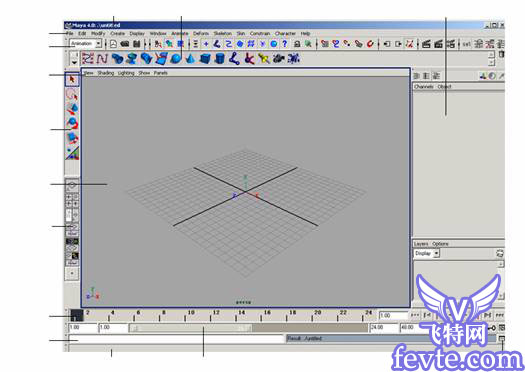
Task: Click the red magnet Make Live icon
Action: click(x=370, y=44)
